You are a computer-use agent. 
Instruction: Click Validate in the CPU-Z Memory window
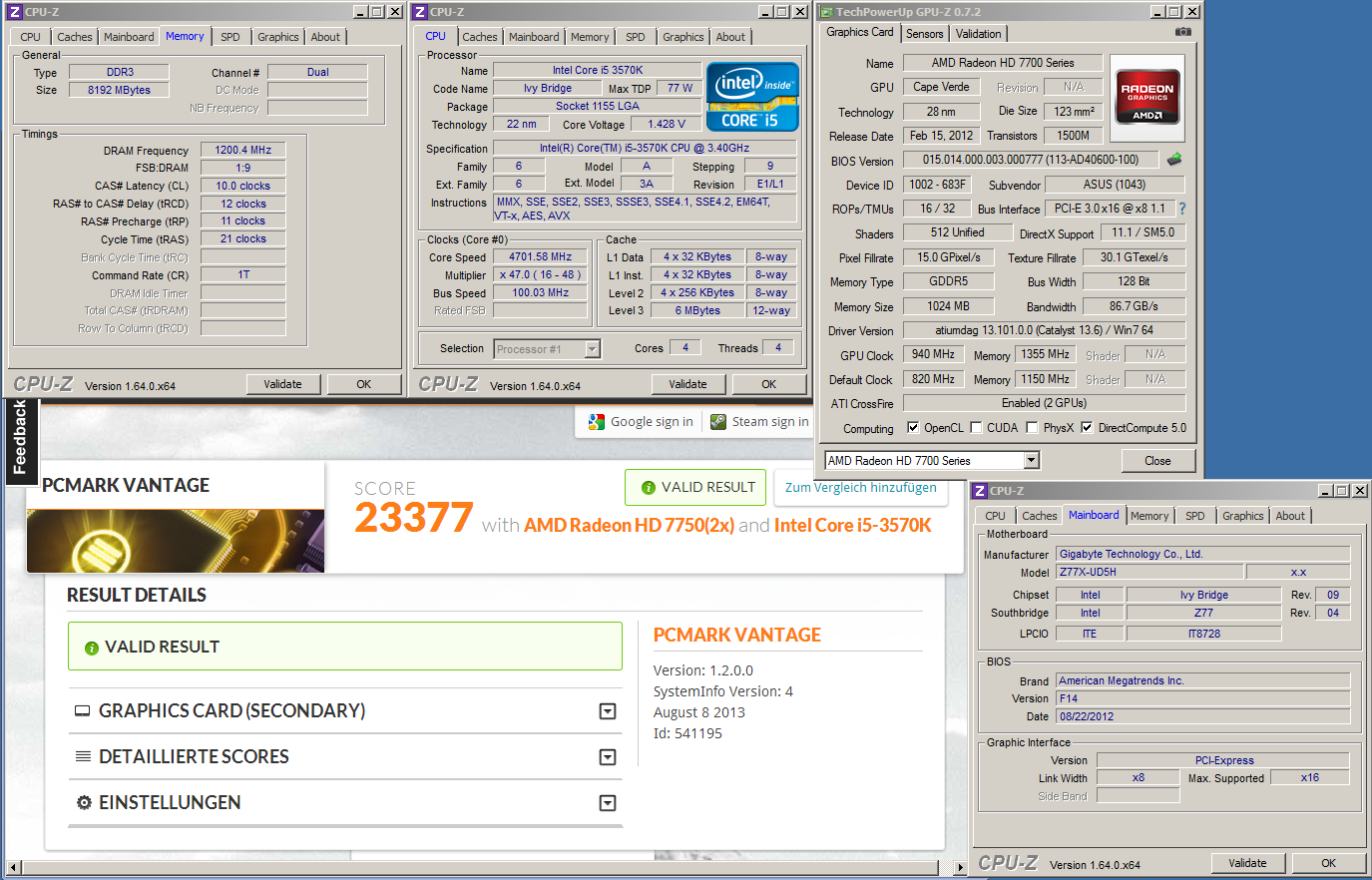[283, 384]
